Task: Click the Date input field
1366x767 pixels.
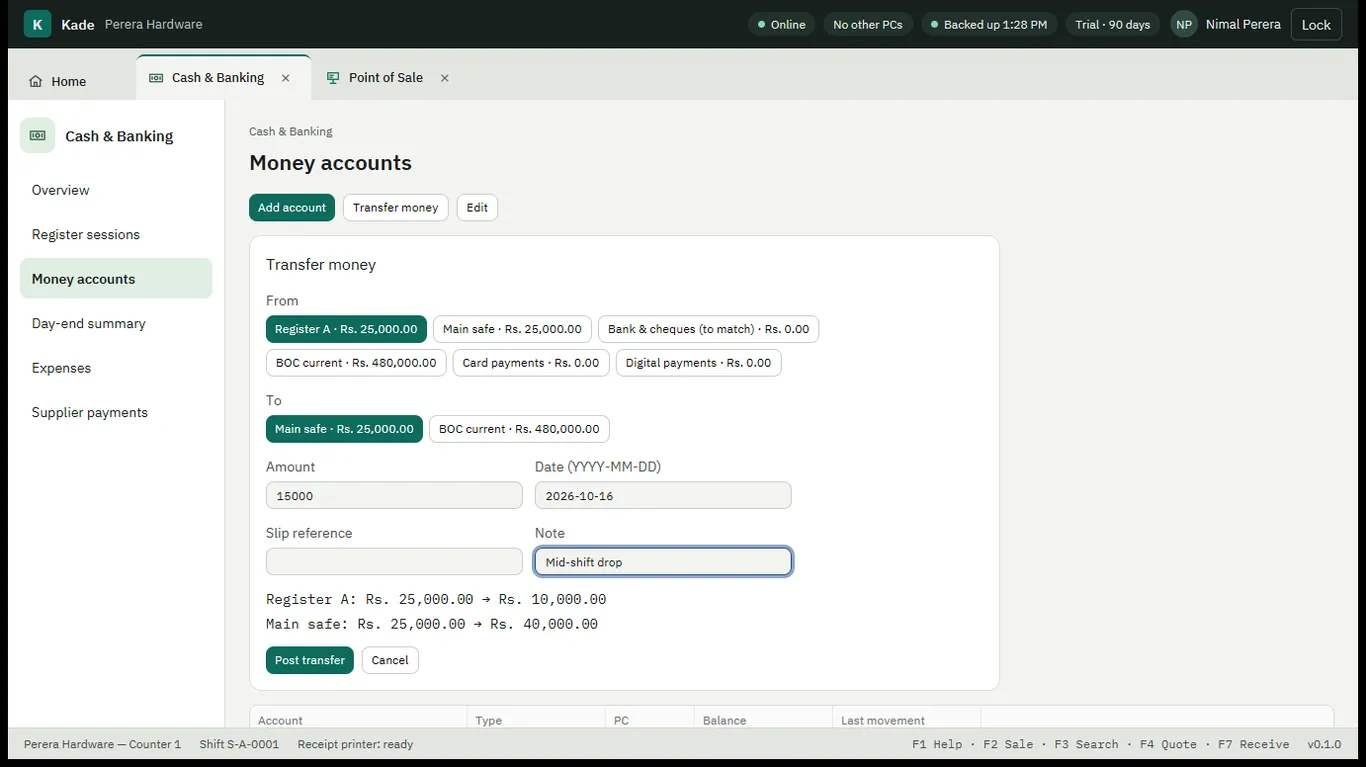Action: (663, 496)
